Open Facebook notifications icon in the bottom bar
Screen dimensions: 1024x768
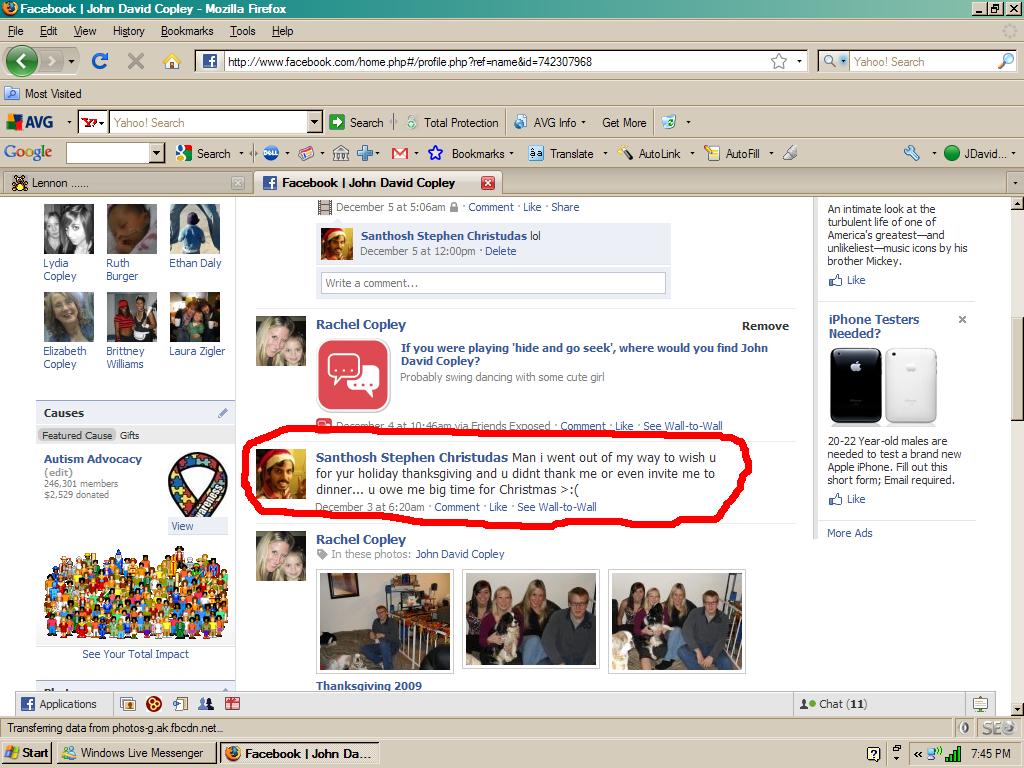pos(980,703)
